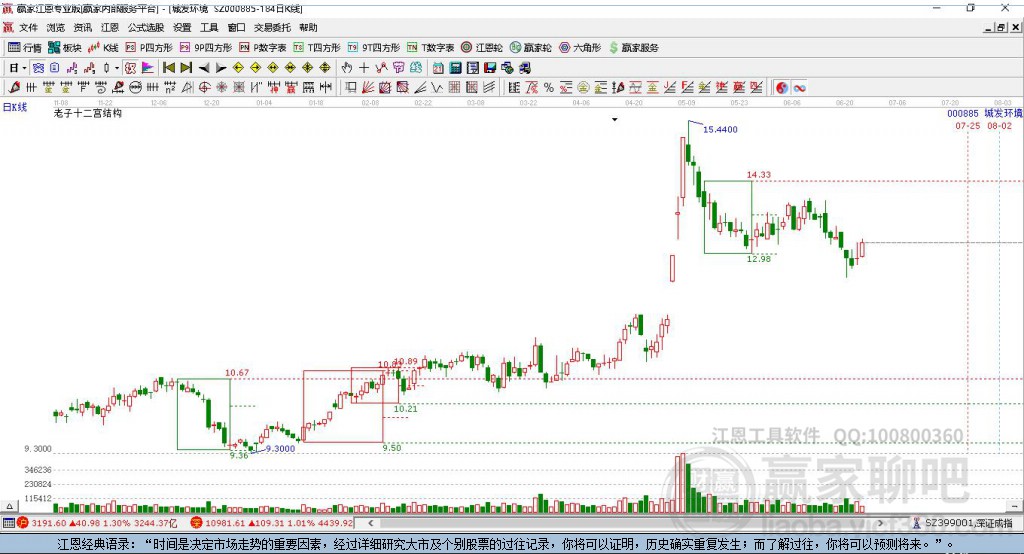Image resolution: width=1024 pixels, height=554 pixels.
Task: Open the T数字表 tool
Action: 430,48
